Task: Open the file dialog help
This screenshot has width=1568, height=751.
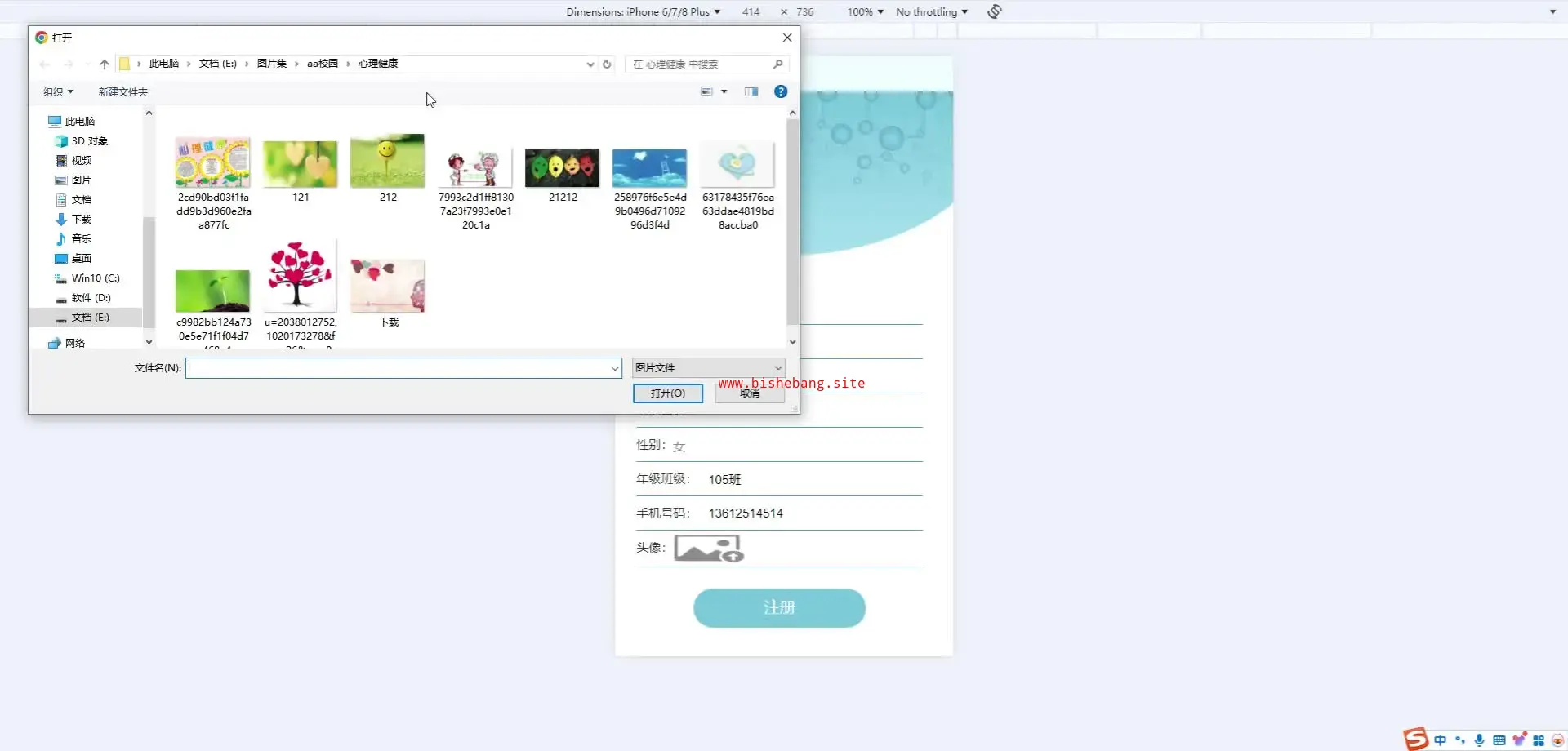Action: [781, 91]
